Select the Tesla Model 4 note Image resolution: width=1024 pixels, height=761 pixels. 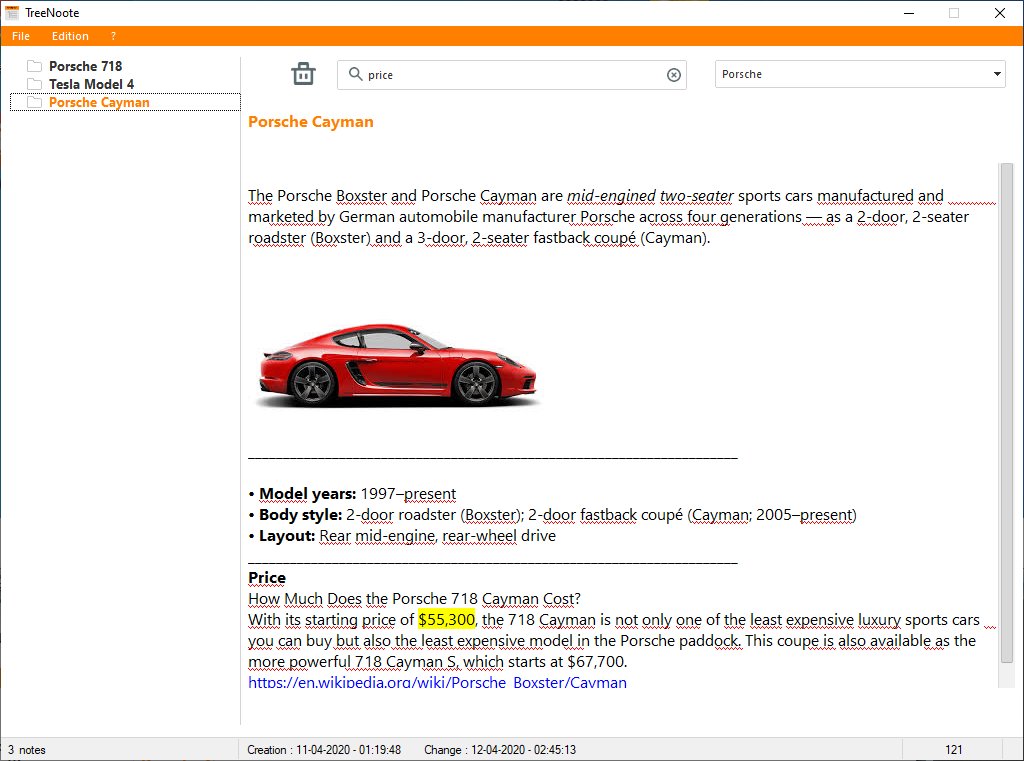tap(91, 84)
